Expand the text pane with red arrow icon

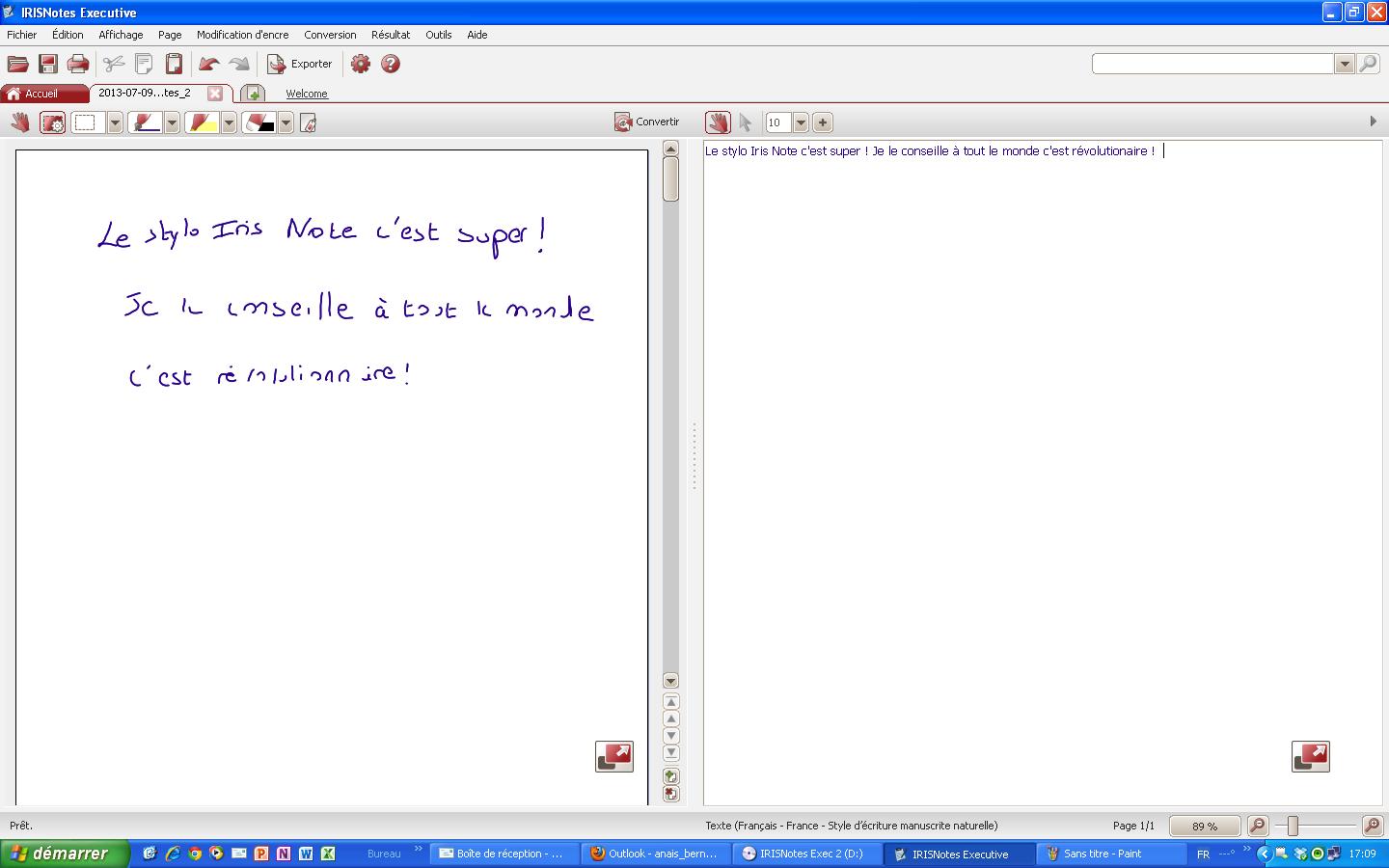[x=1311, y=757]
